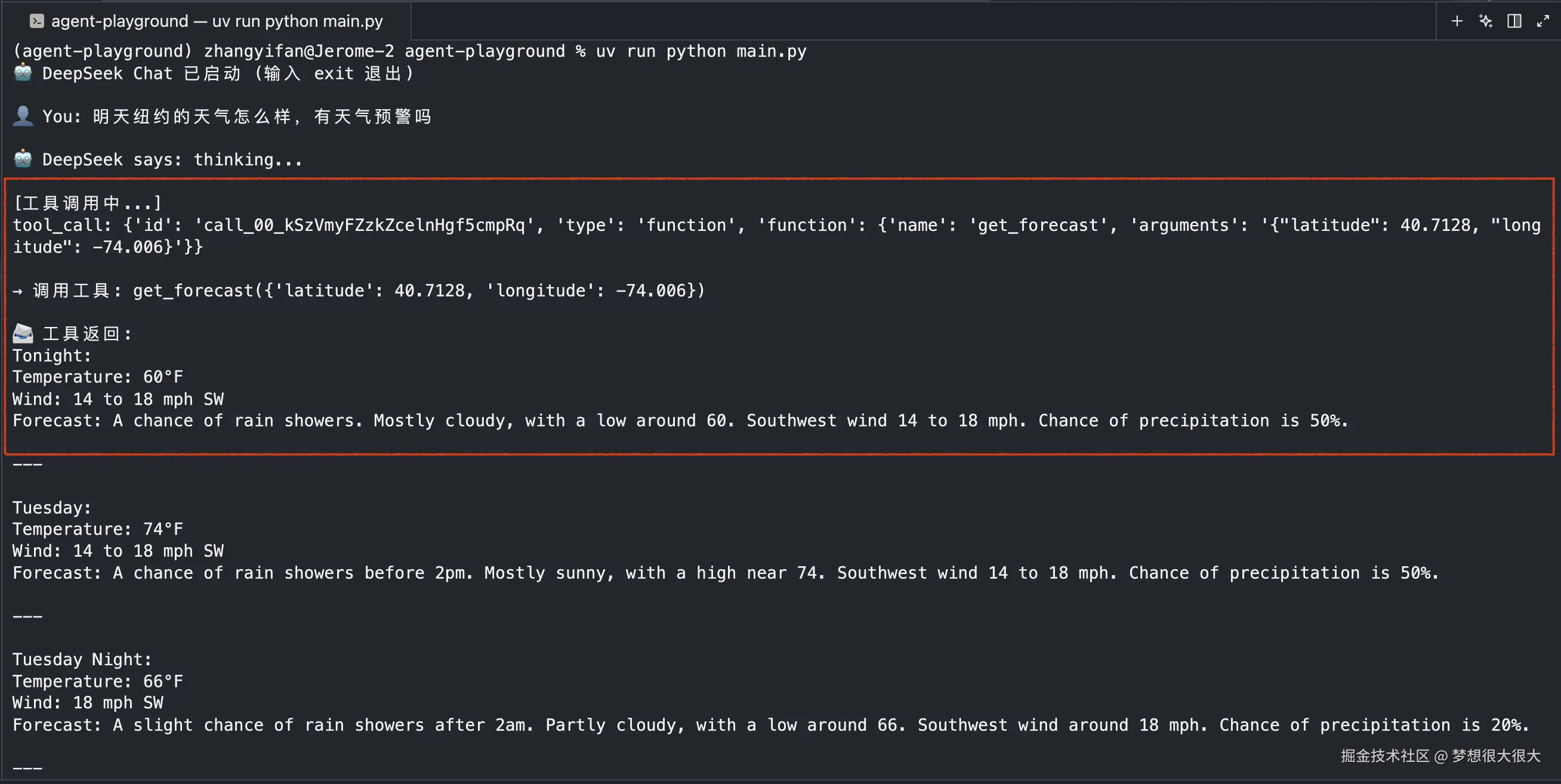Image resolution: width=1561 pixels, height=784 pixels.
Task: Click the mailbox emoji next to 工具返回
Action: 23,334
